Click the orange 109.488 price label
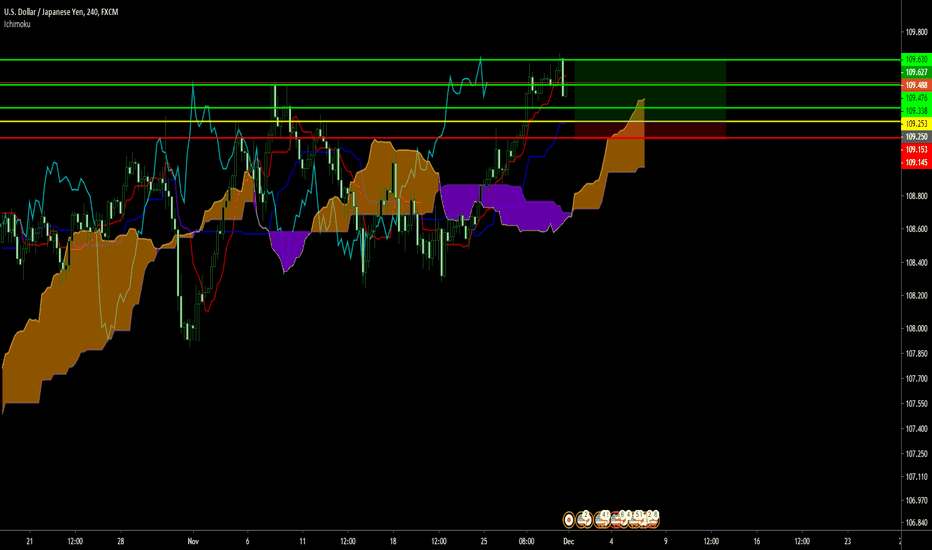This screenshot has height=550, width=932. click(x=916, y=86)
